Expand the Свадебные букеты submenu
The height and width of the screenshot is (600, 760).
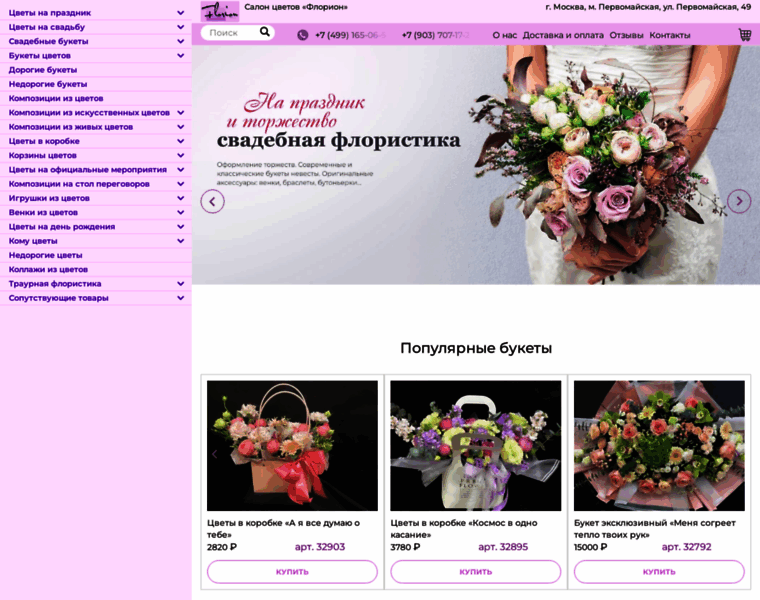[x=181, y=42]
